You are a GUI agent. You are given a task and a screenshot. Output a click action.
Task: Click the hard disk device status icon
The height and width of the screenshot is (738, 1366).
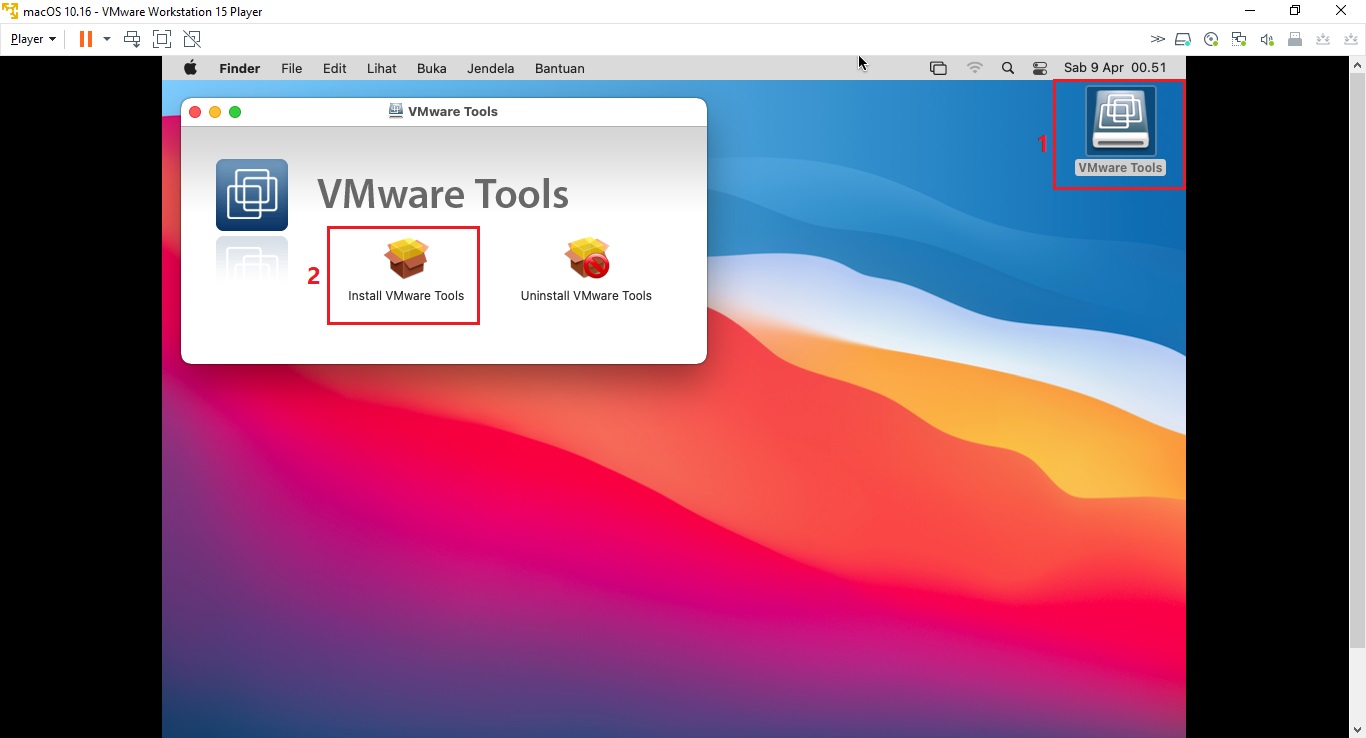tap(1183, 39)
